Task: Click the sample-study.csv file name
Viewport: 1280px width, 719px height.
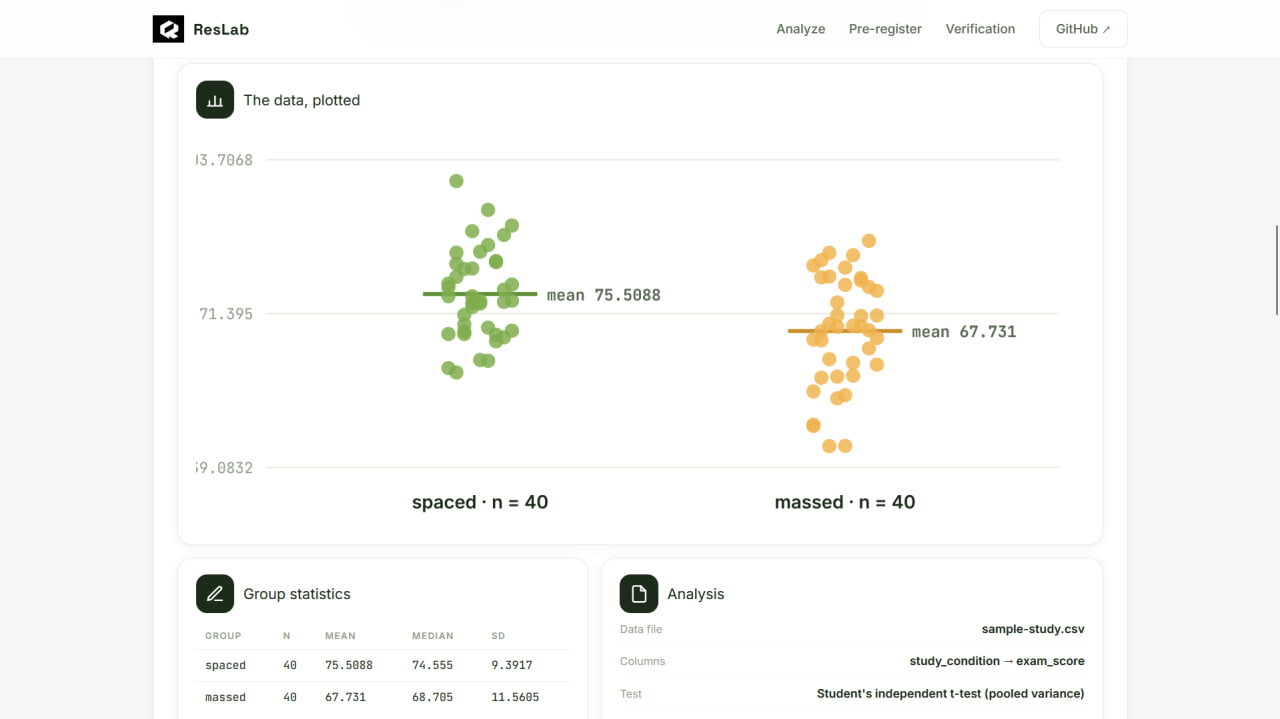Action: (x=1033, y=629)
